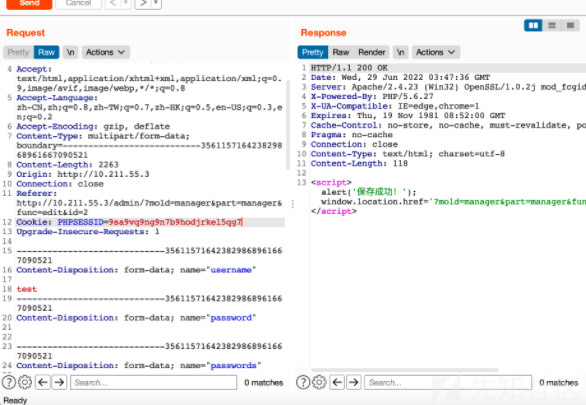586x405 pixels.
Task: Toggle \n non-printable chars in Response
Action: (401, 52)
